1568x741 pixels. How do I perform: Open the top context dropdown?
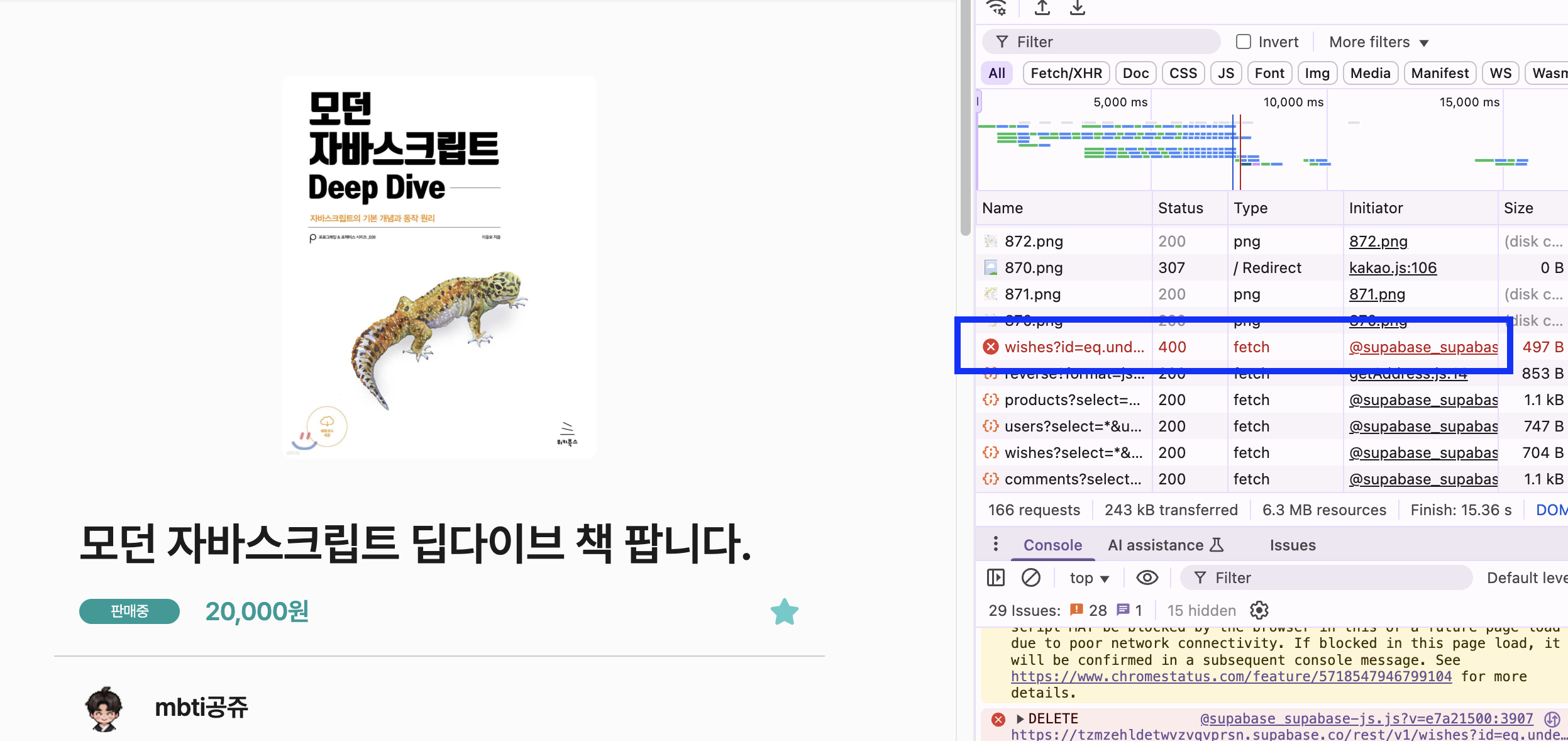tap(1089, 578)
